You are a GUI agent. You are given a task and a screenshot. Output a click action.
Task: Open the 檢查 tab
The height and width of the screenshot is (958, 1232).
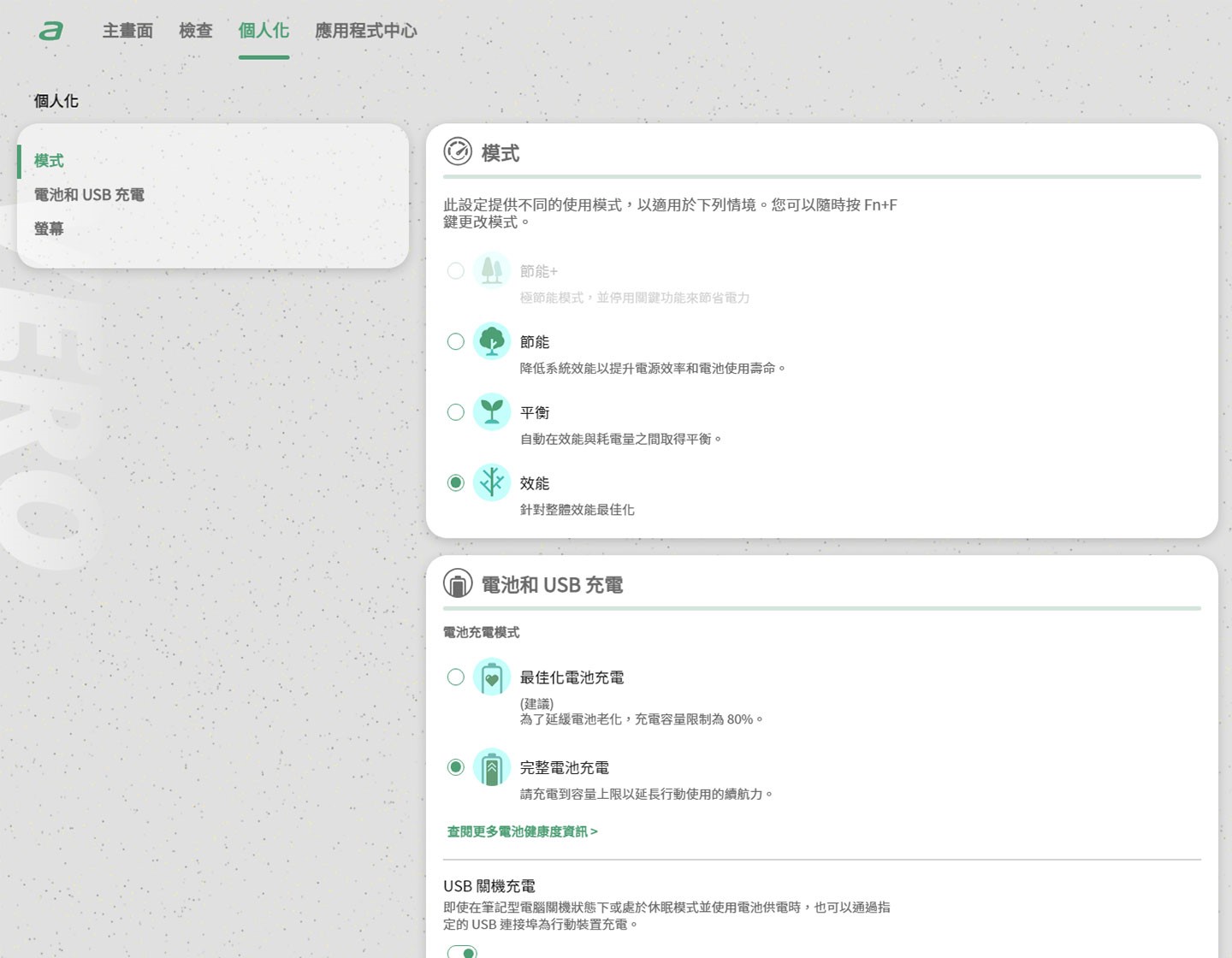click(196, 31)
